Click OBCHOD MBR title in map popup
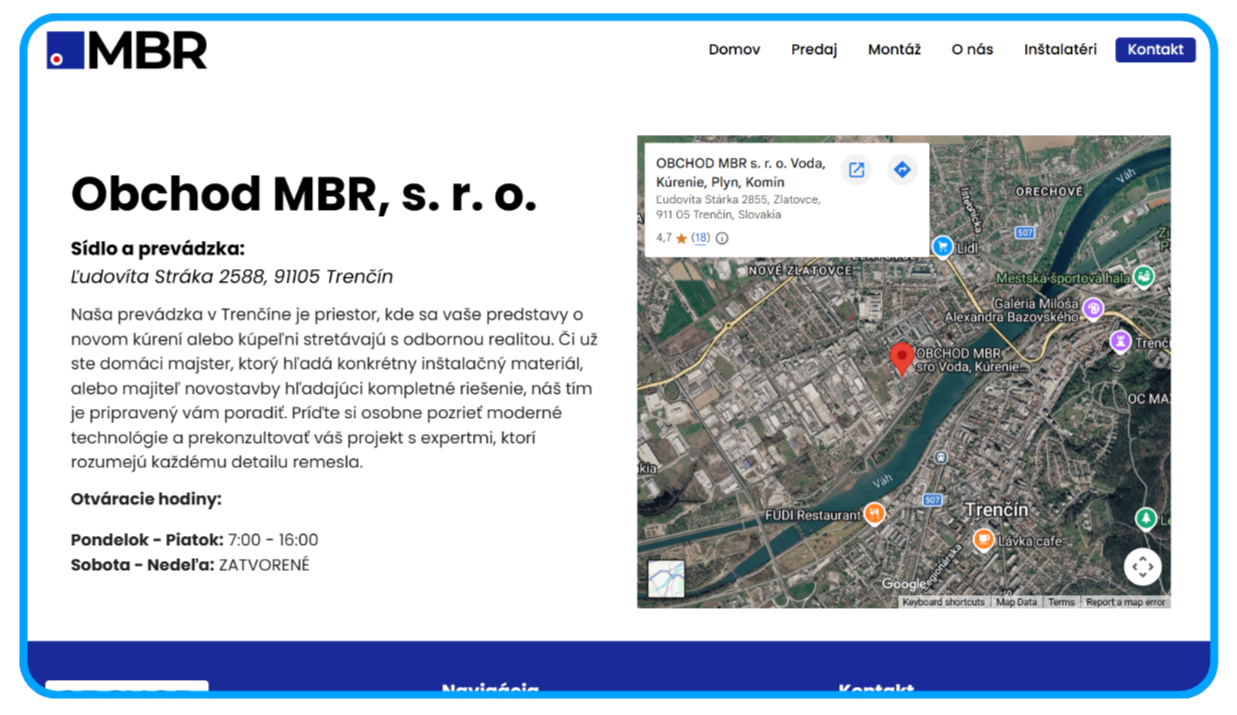 [x=740, y=172]
